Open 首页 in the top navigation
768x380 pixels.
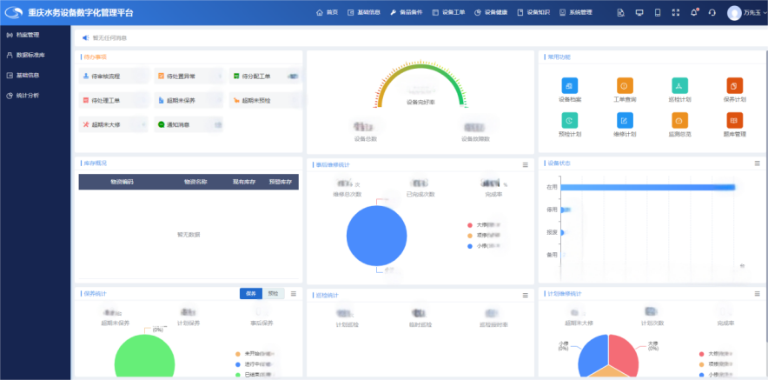327,12
